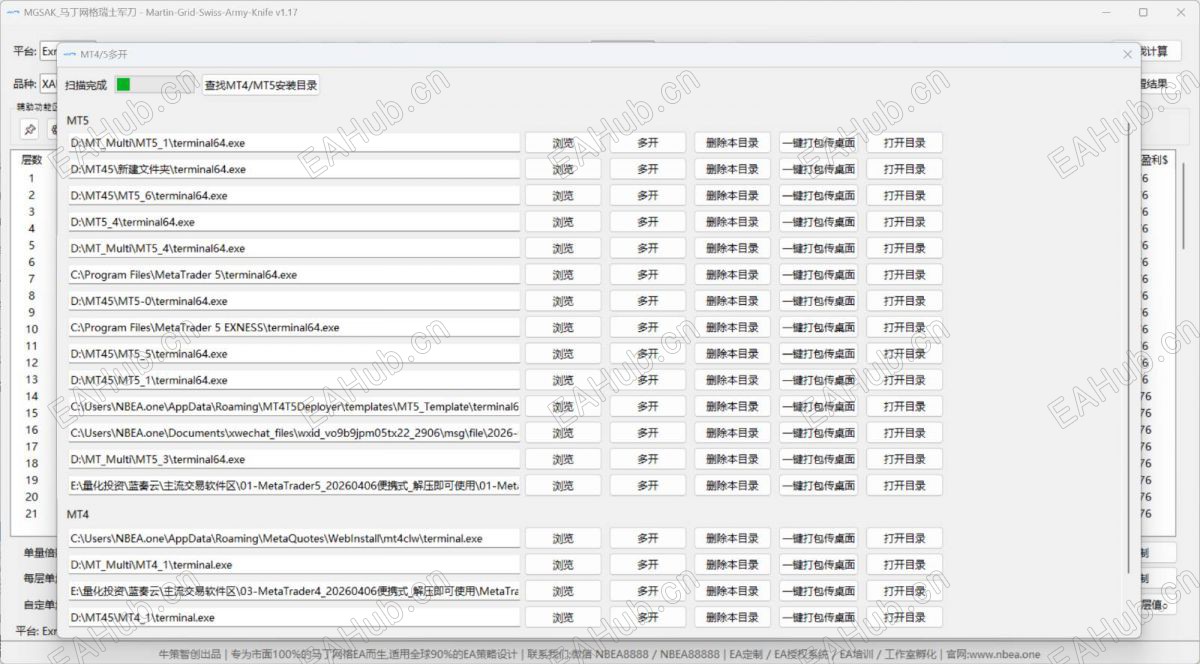The image size is (1200, 664).
Task: Click 删除本目录 for D:\MT_Multi\MT5_1 row
Action: tap(733, 143)
